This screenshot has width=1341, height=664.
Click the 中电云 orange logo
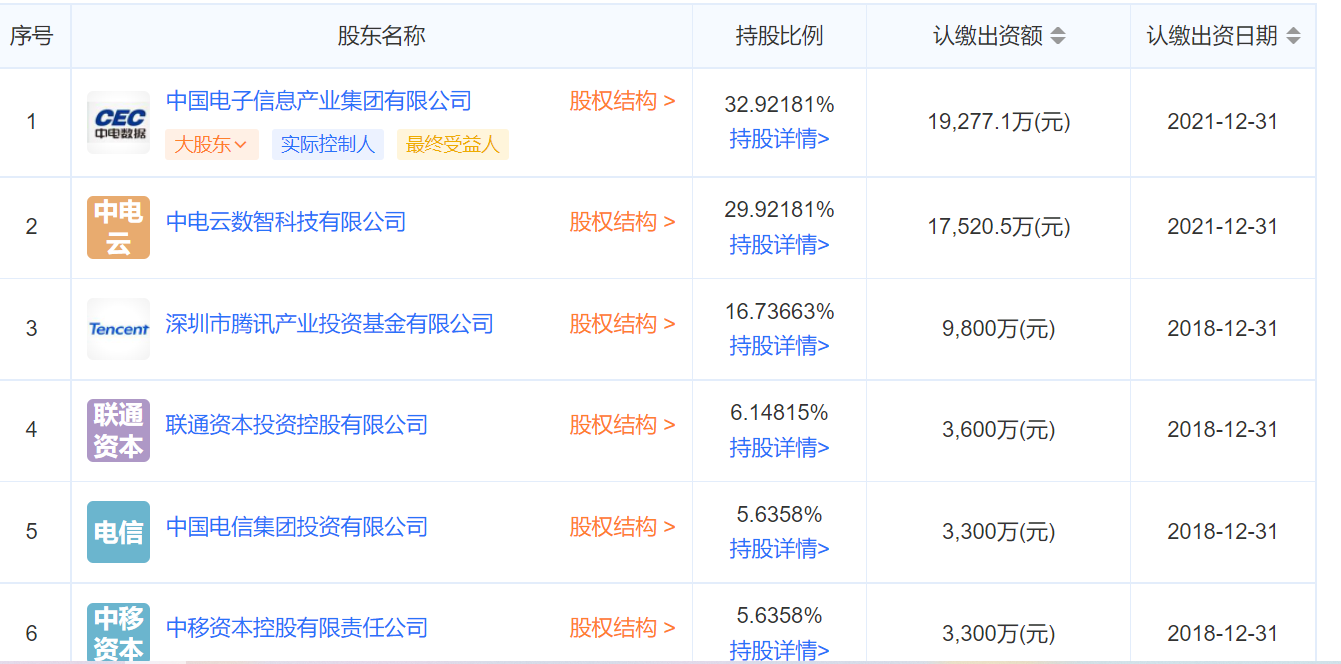(x=118, y=227)
